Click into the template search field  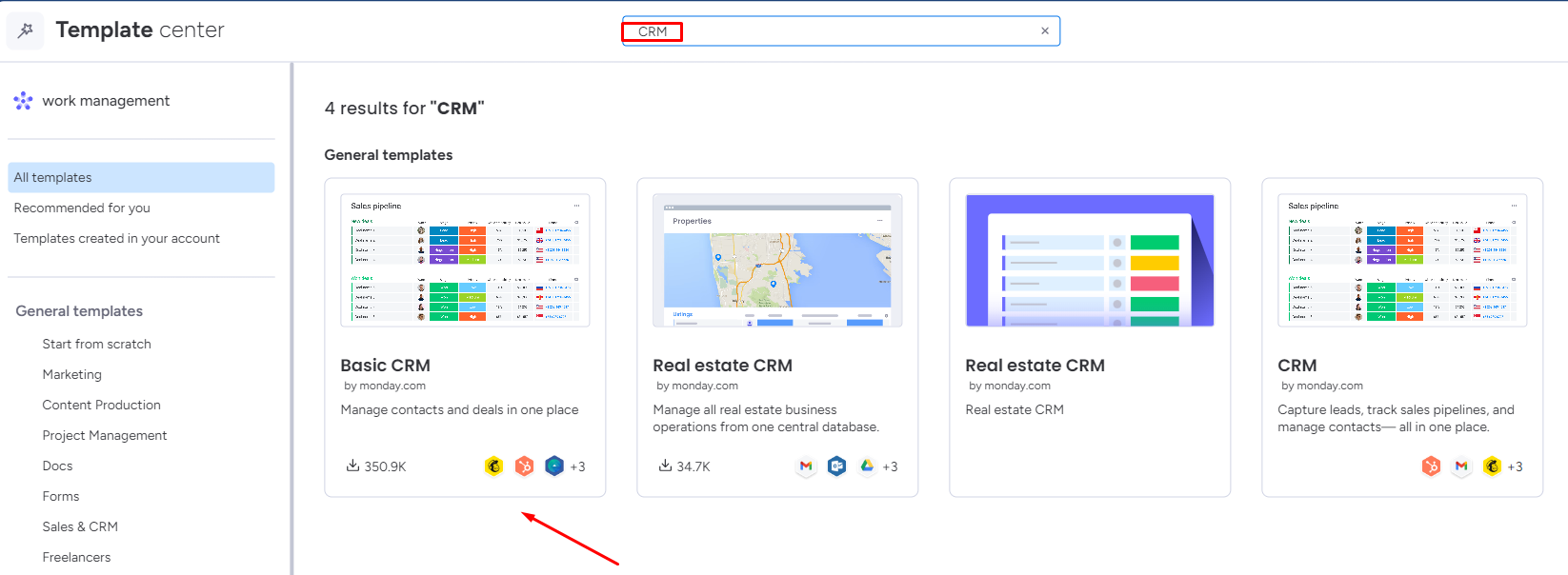point(841,31)
